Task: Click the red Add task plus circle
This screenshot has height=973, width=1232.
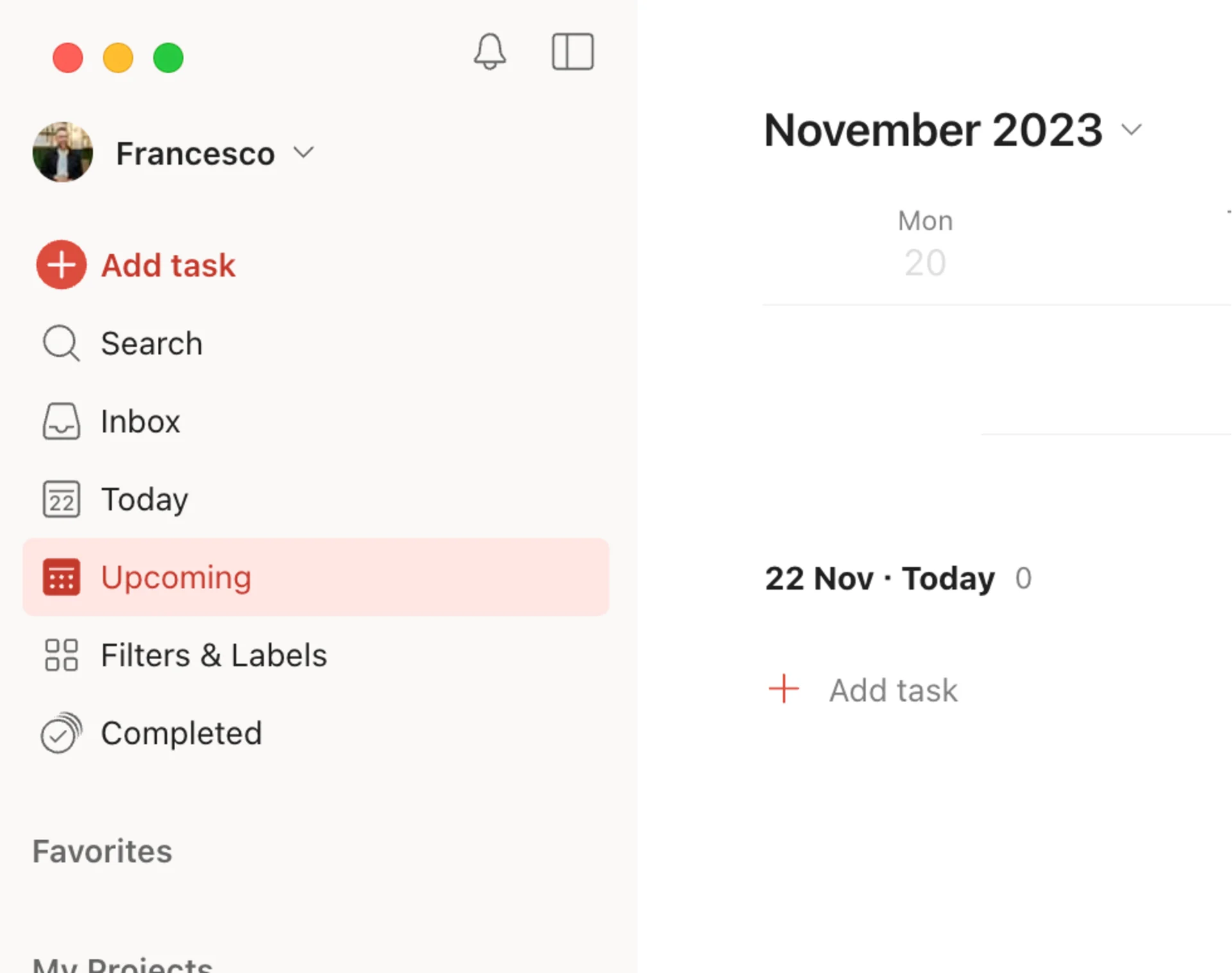Action: [60, 264]
